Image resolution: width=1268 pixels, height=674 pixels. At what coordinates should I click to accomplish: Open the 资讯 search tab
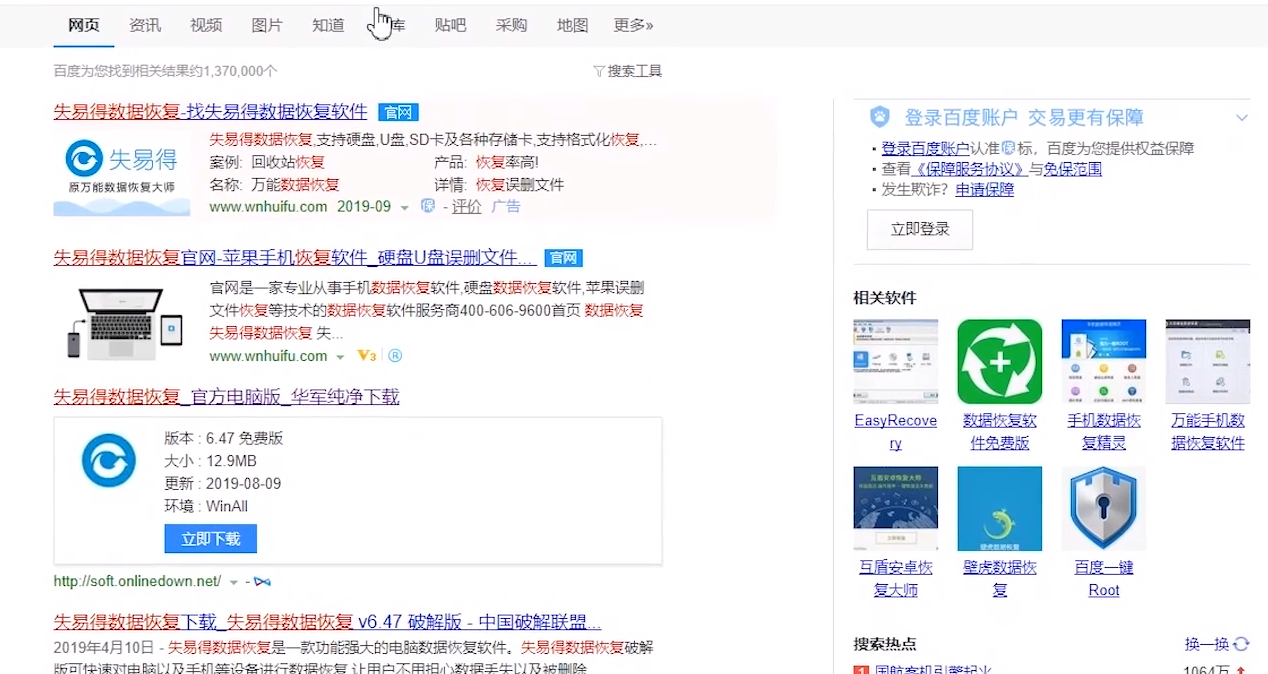(x=145, y=25)
